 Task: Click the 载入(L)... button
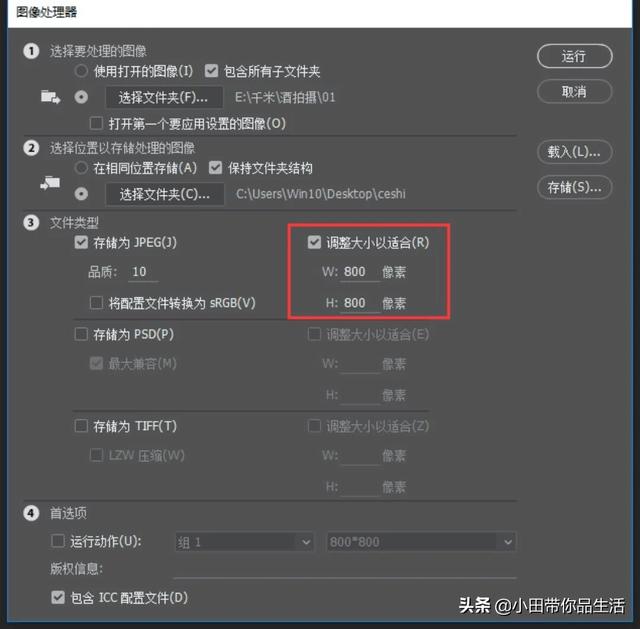click(x=574, y=152)
